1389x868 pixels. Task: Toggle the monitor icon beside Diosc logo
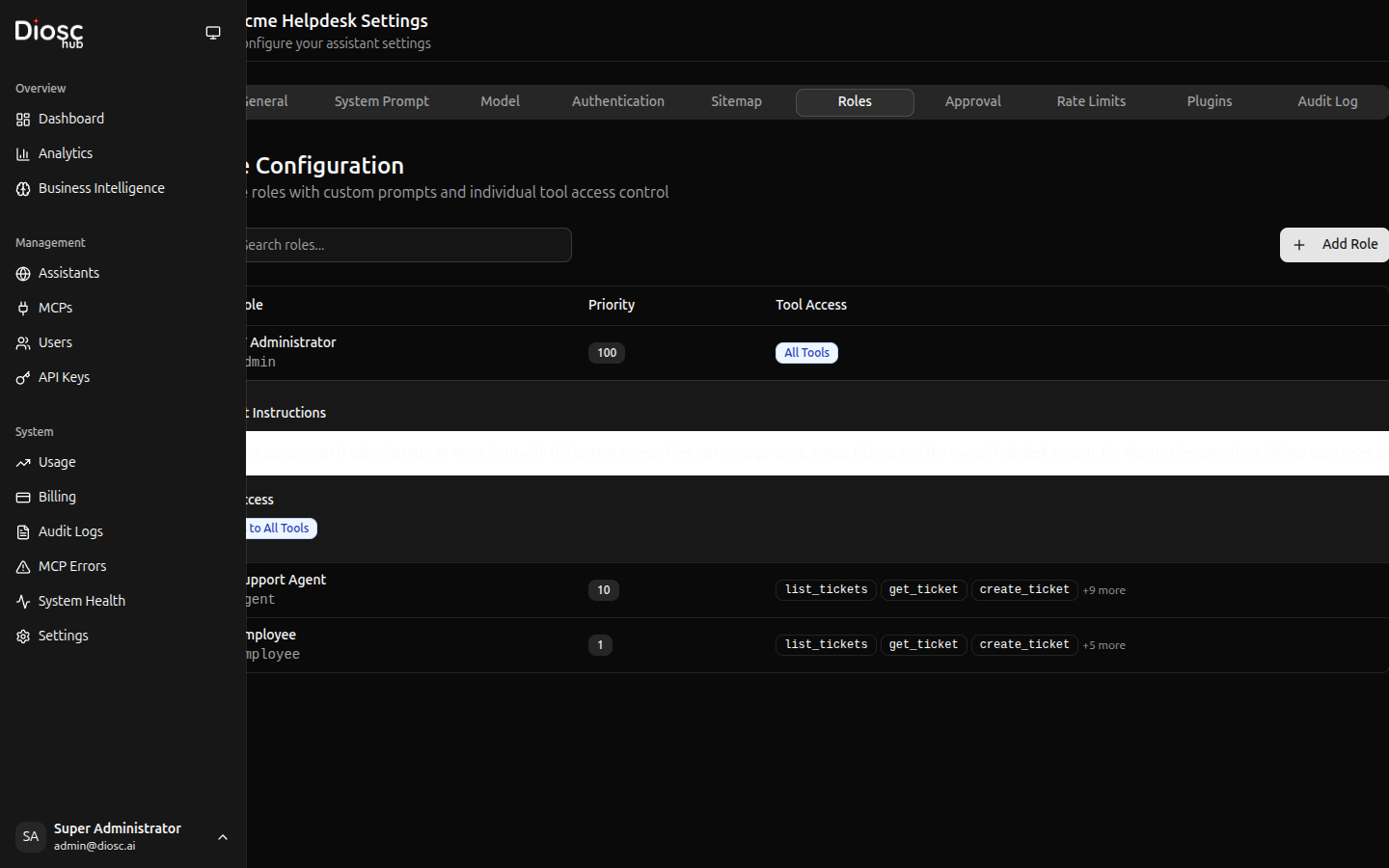213,33
